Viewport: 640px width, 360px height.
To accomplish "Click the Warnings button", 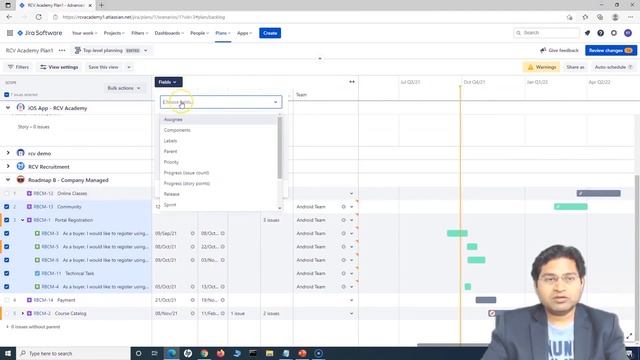I will coord(542,67).
